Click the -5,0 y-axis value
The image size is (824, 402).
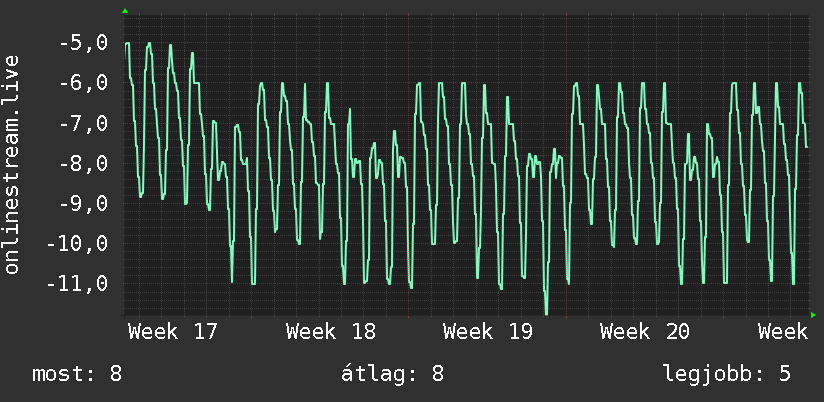(83, 43)
